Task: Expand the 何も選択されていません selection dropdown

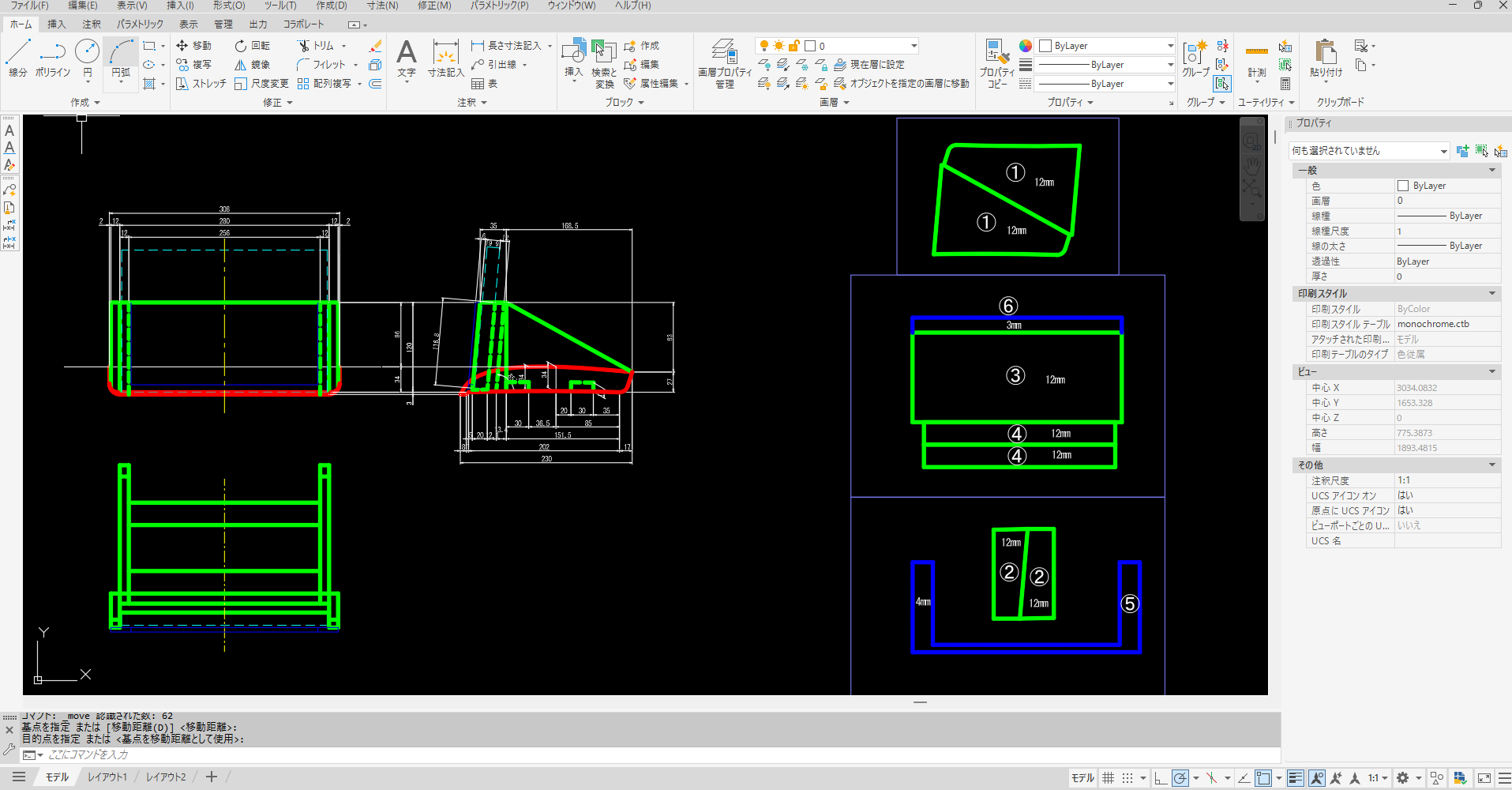Action: coord(1369,151)
